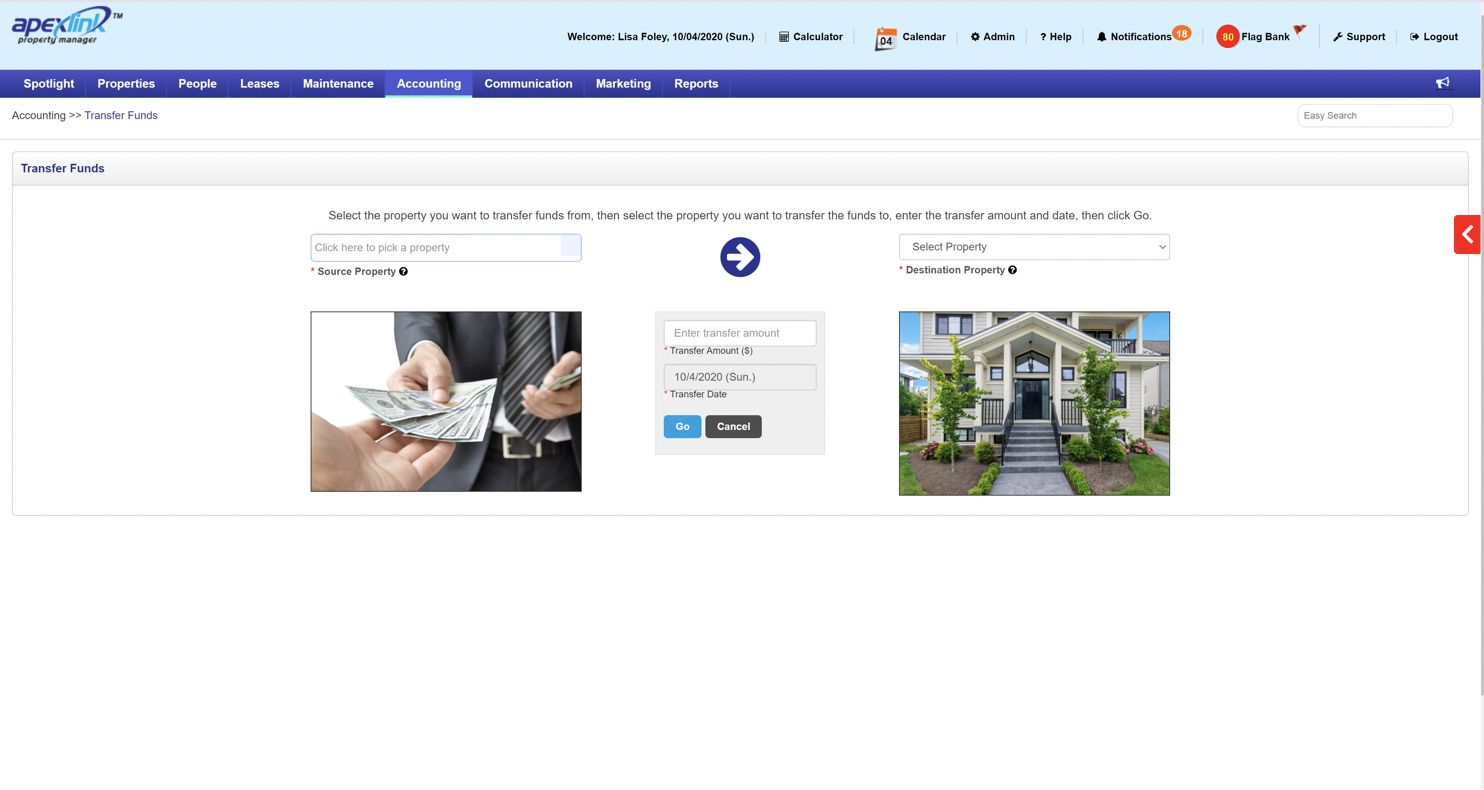This screenshot has width=1484, height=790.
Task: Focus the Enter transfer amount field
Action: pos(740,333)
